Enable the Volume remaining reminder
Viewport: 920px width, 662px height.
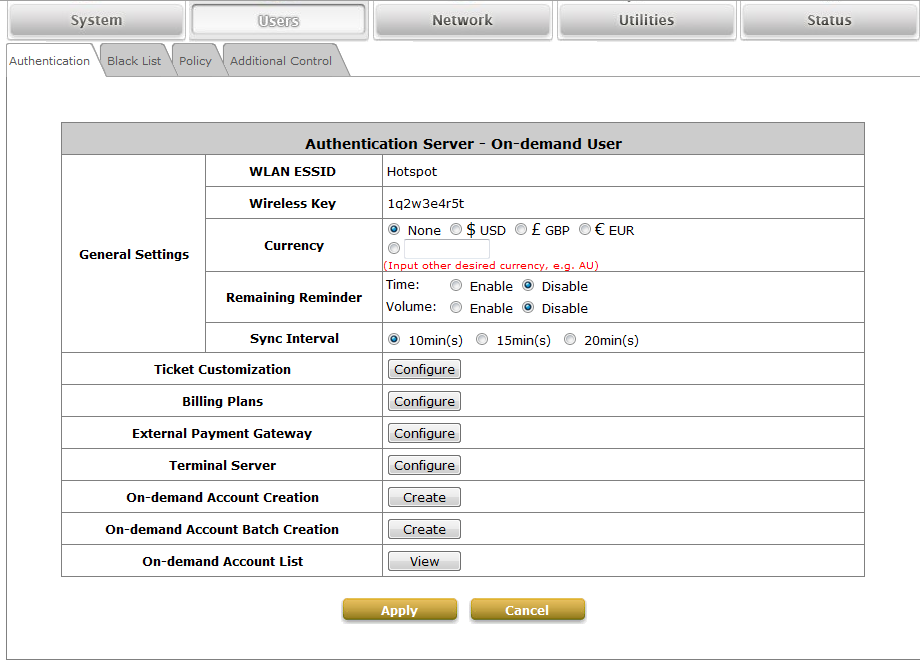[x=456, y=308]
